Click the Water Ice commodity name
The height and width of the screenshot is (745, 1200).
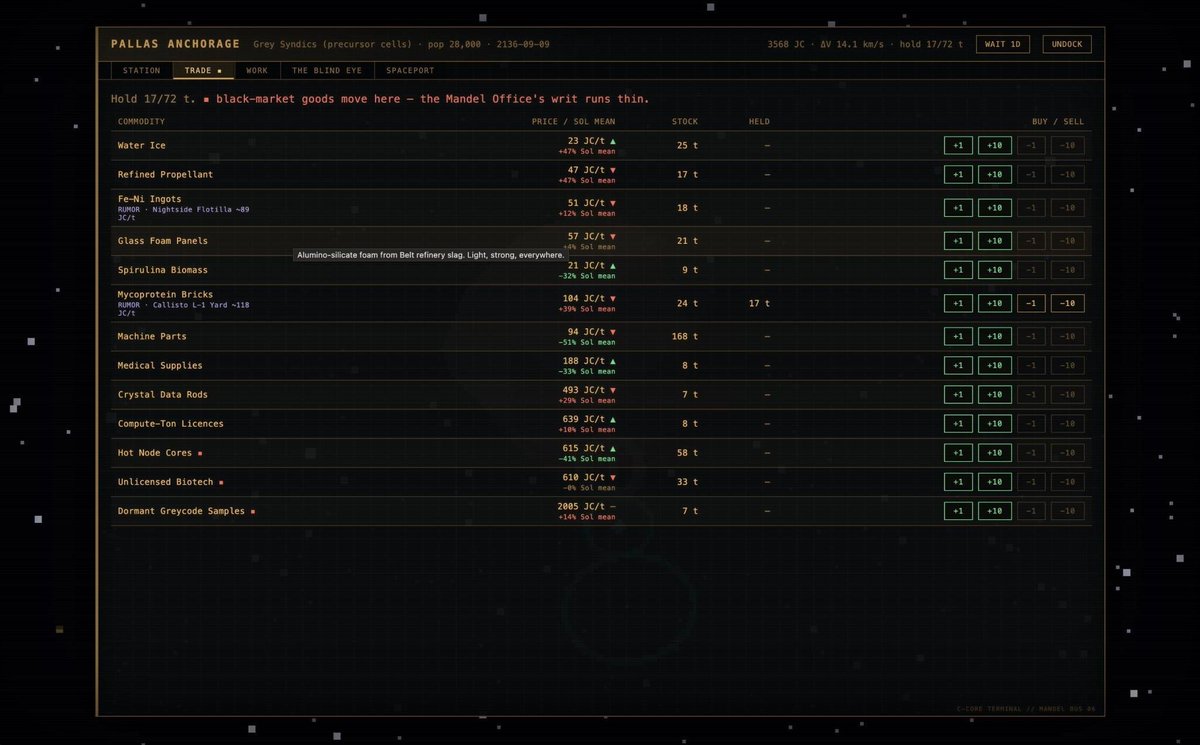tap(142, 146)
